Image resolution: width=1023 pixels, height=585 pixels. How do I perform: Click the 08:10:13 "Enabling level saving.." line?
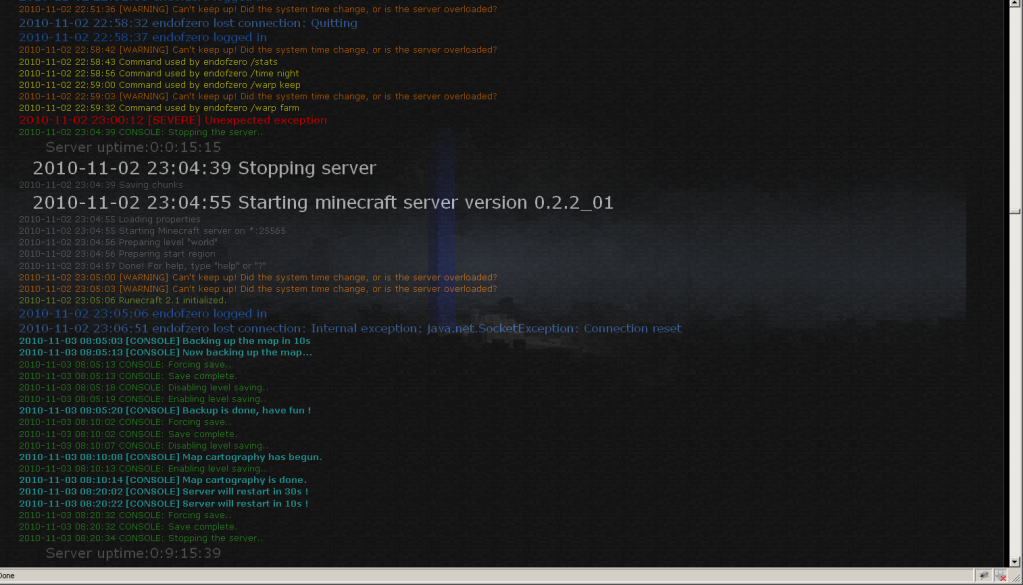point(142,469)
